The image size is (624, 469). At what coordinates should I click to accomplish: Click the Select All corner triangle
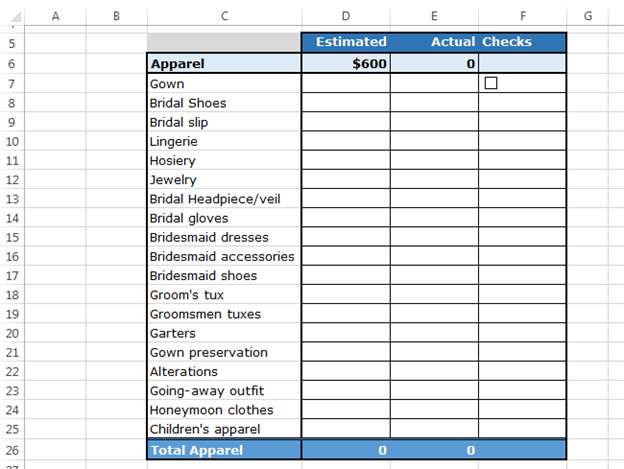[15, 16]
